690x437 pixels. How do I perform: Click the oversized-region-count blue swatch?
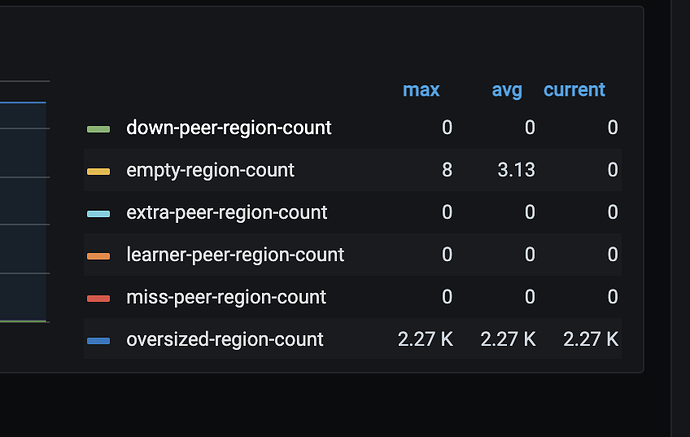(98, 341)
